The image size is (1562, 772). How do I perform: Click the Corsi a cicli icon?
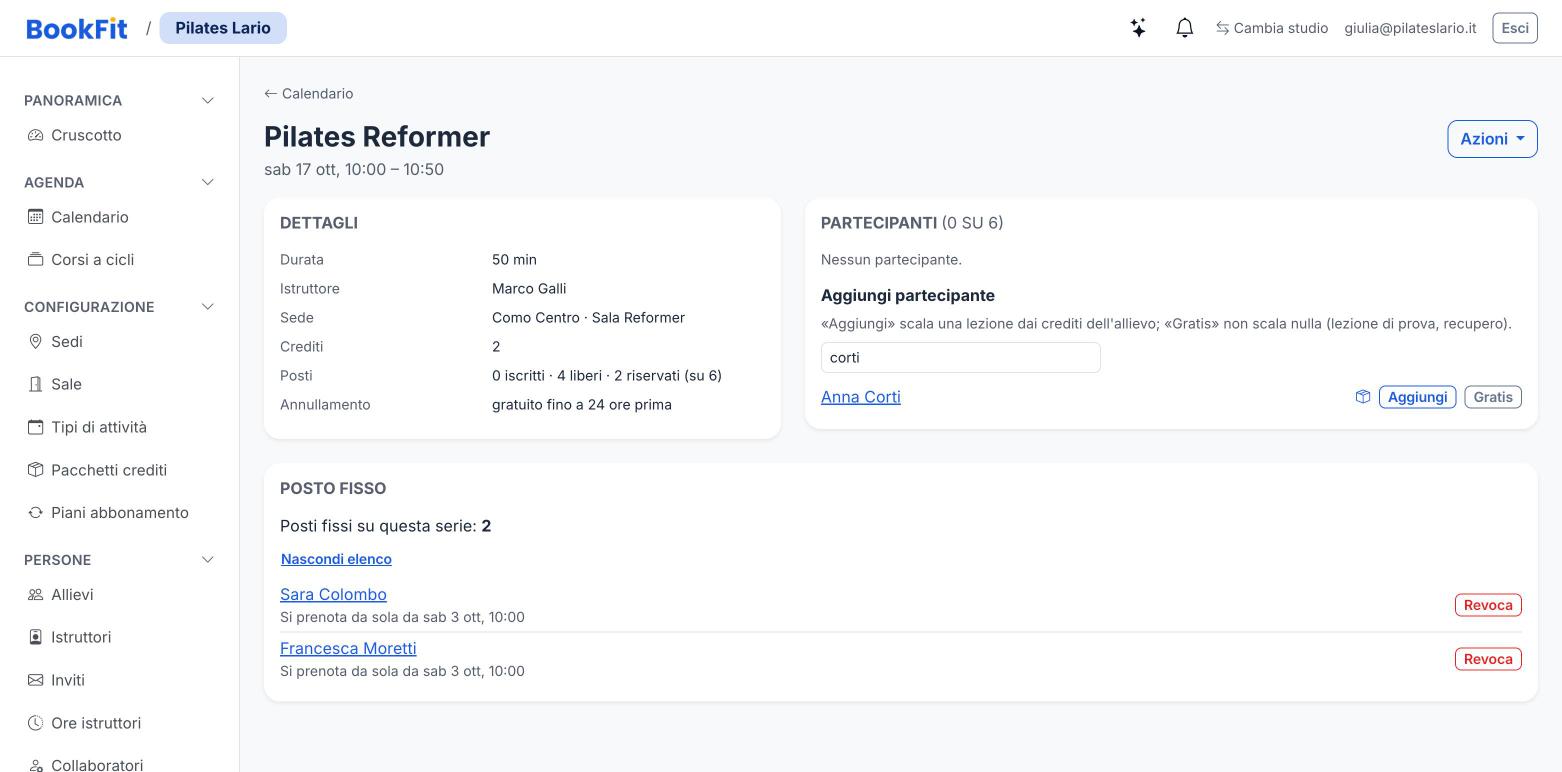(x=35, y=260)
